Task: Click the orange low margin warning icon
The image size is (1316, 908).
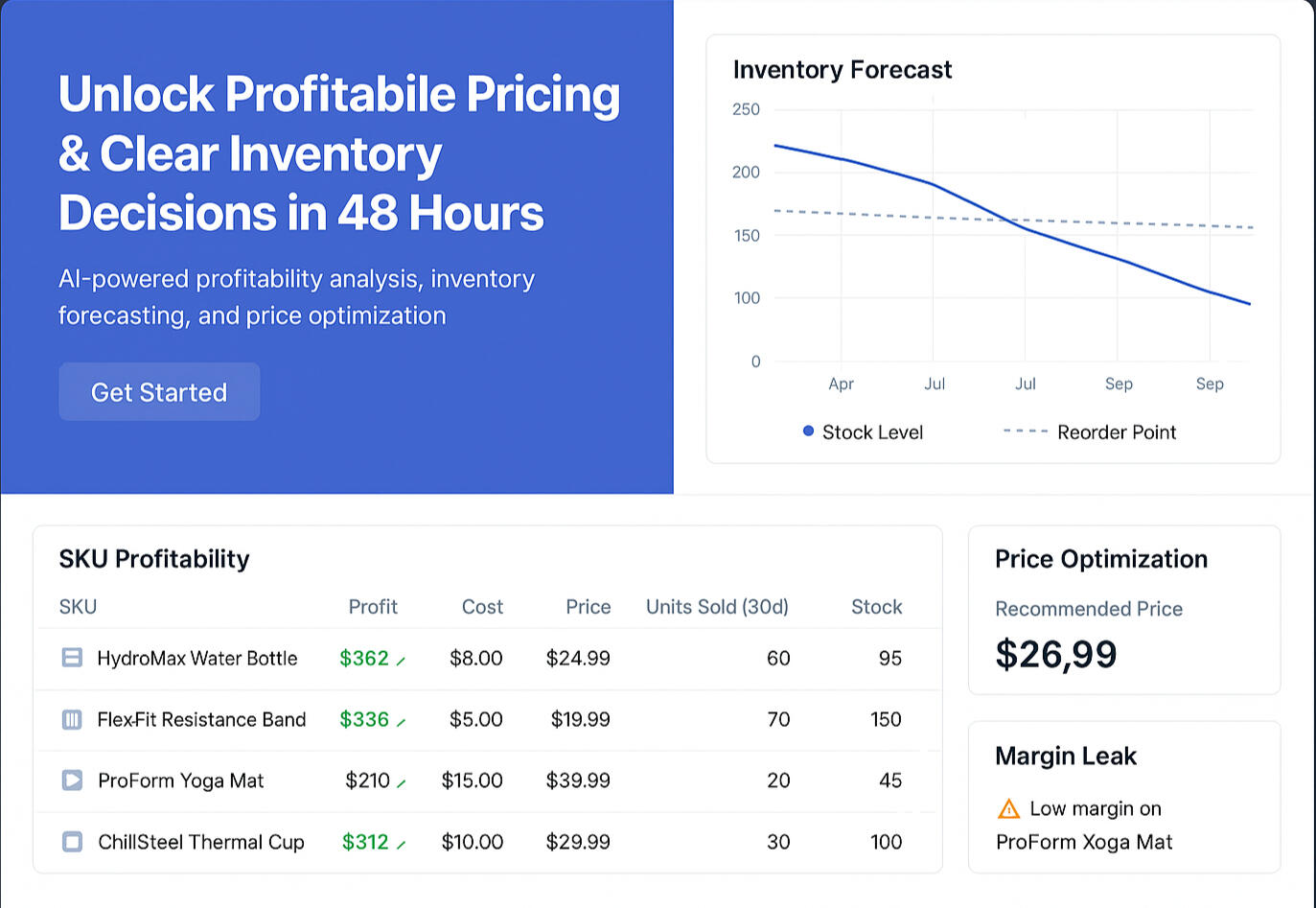Action: (x=1008, y=808)
